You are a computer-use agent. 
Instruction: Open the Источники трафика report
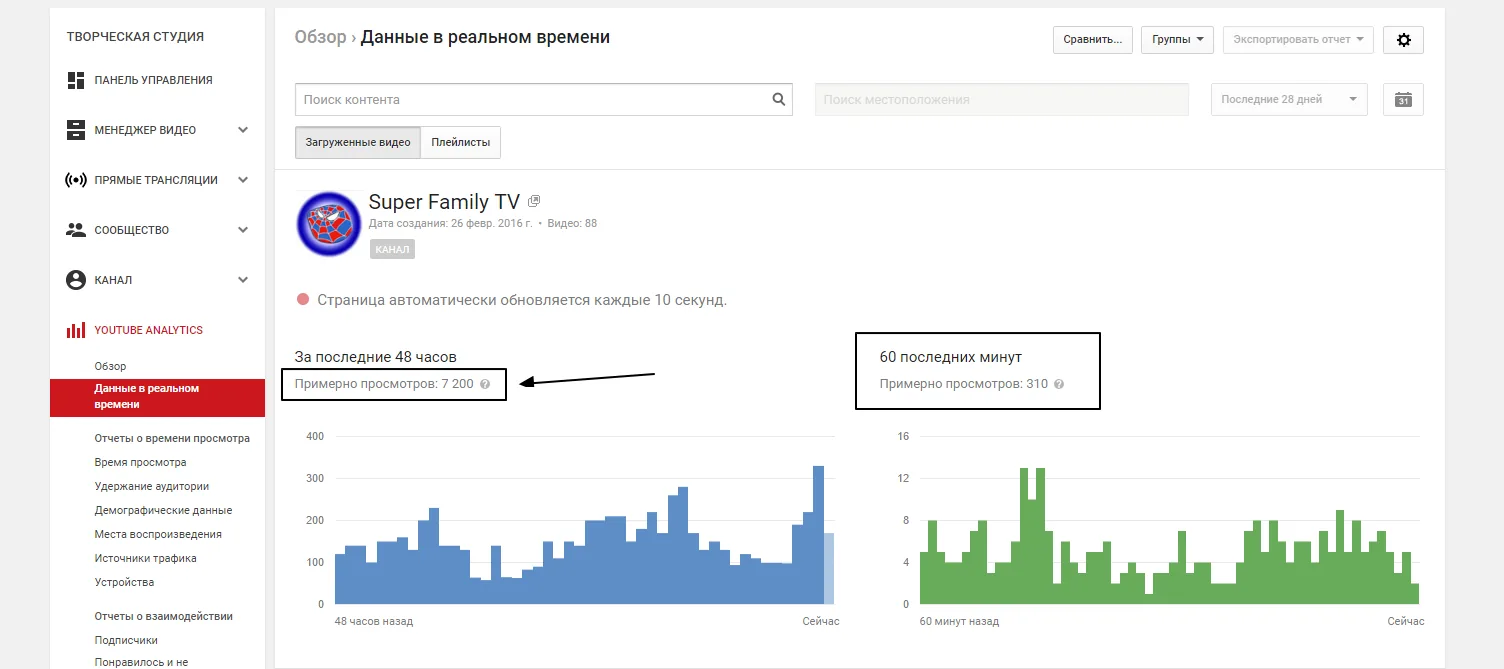[145, 558]
